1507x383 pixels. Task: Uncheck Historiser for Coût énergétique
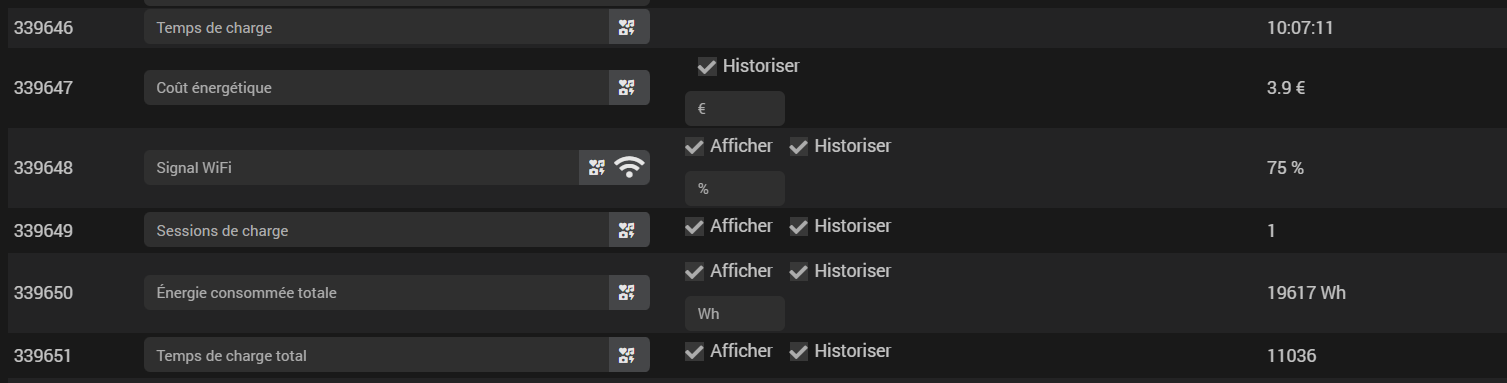point(707,67)
